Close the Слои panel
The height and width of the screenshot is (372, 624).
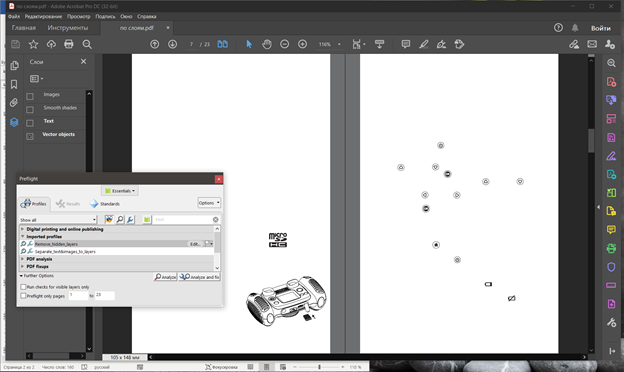84,62
